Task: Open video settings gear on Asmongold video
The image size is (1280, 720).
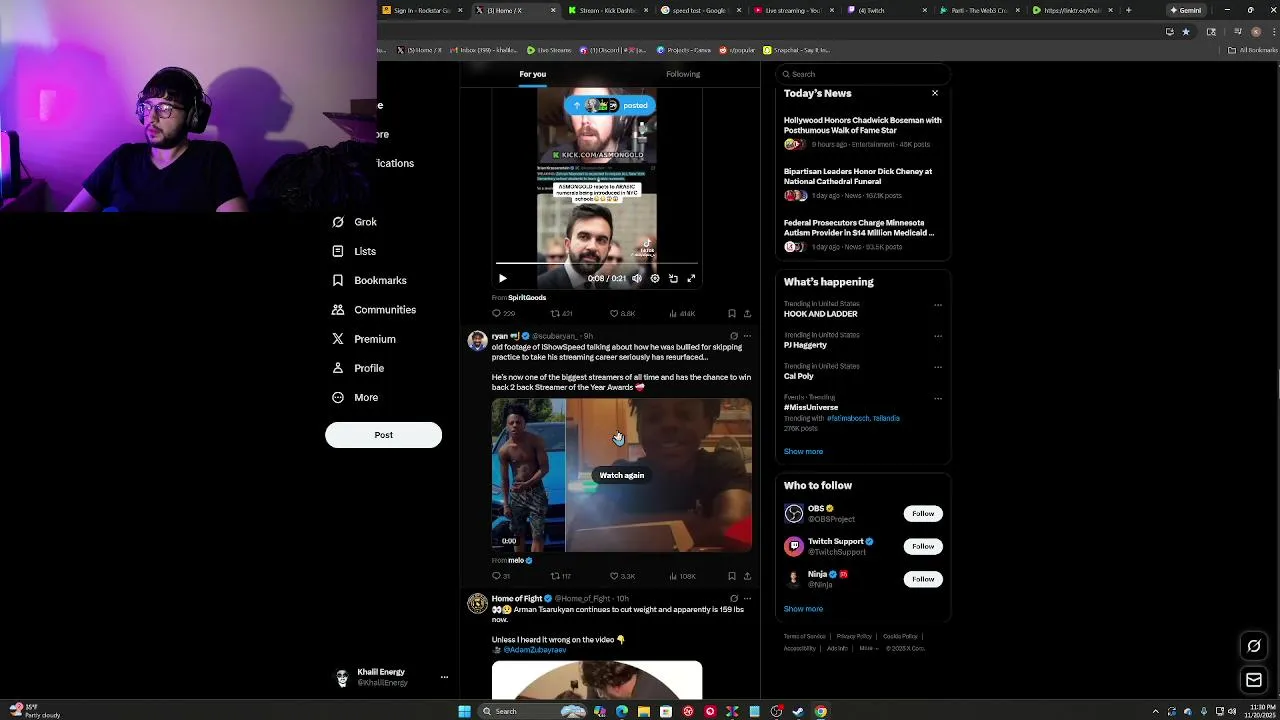Action: pyautogui.click(x=655, y=278)
